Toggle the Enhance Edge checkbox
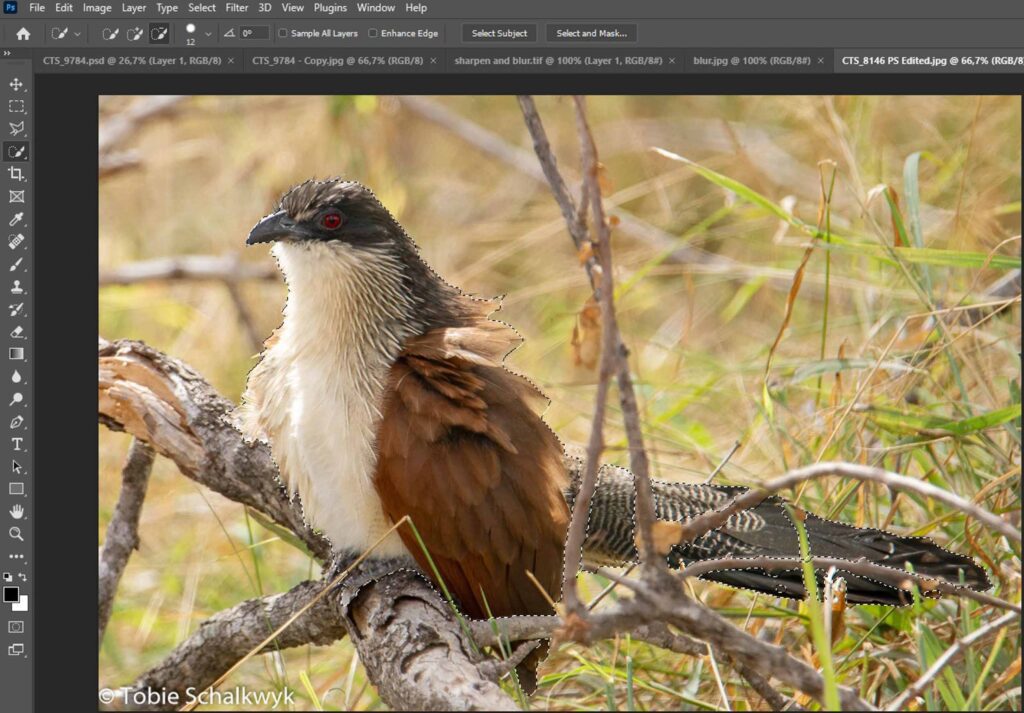Image resolution: width=1024 pixels, height=713 pixels. tap(373, 33)
